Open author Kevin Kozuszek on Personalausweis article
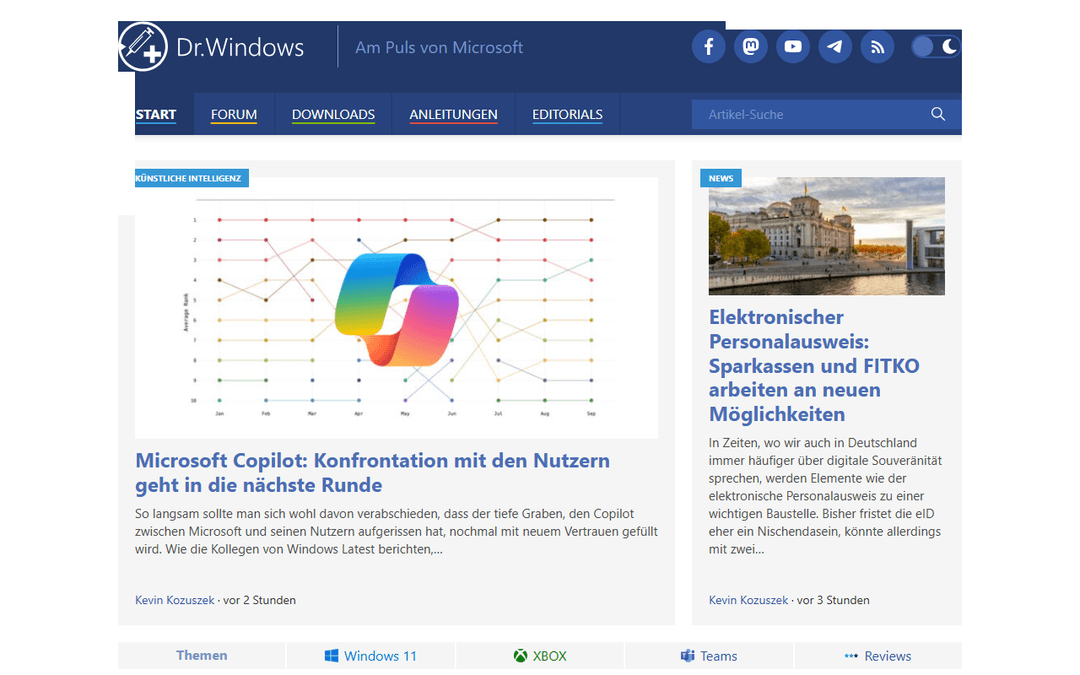The width and height of the screenshot is (1080, 675). point(749,600)
